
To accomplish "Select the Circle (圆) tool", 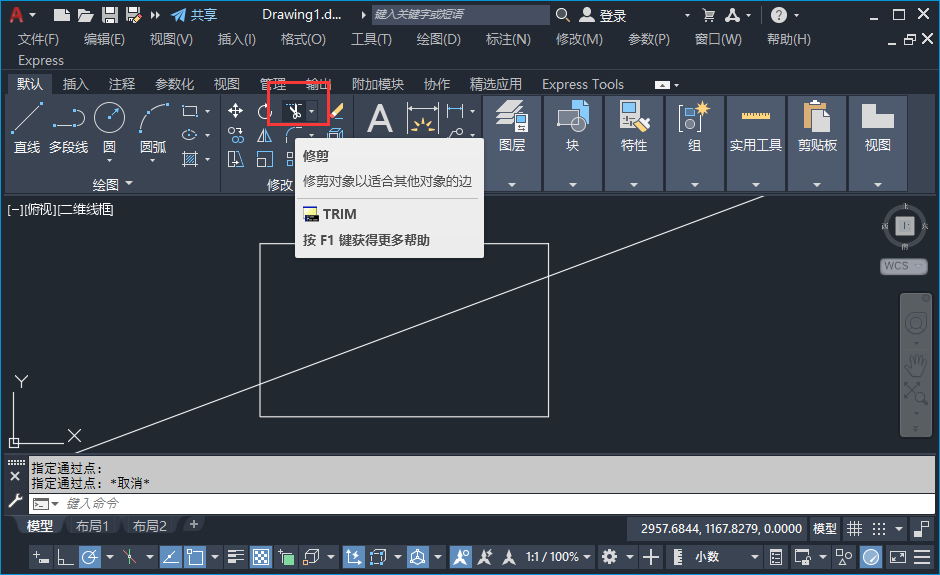I will [x=109, y=128].
